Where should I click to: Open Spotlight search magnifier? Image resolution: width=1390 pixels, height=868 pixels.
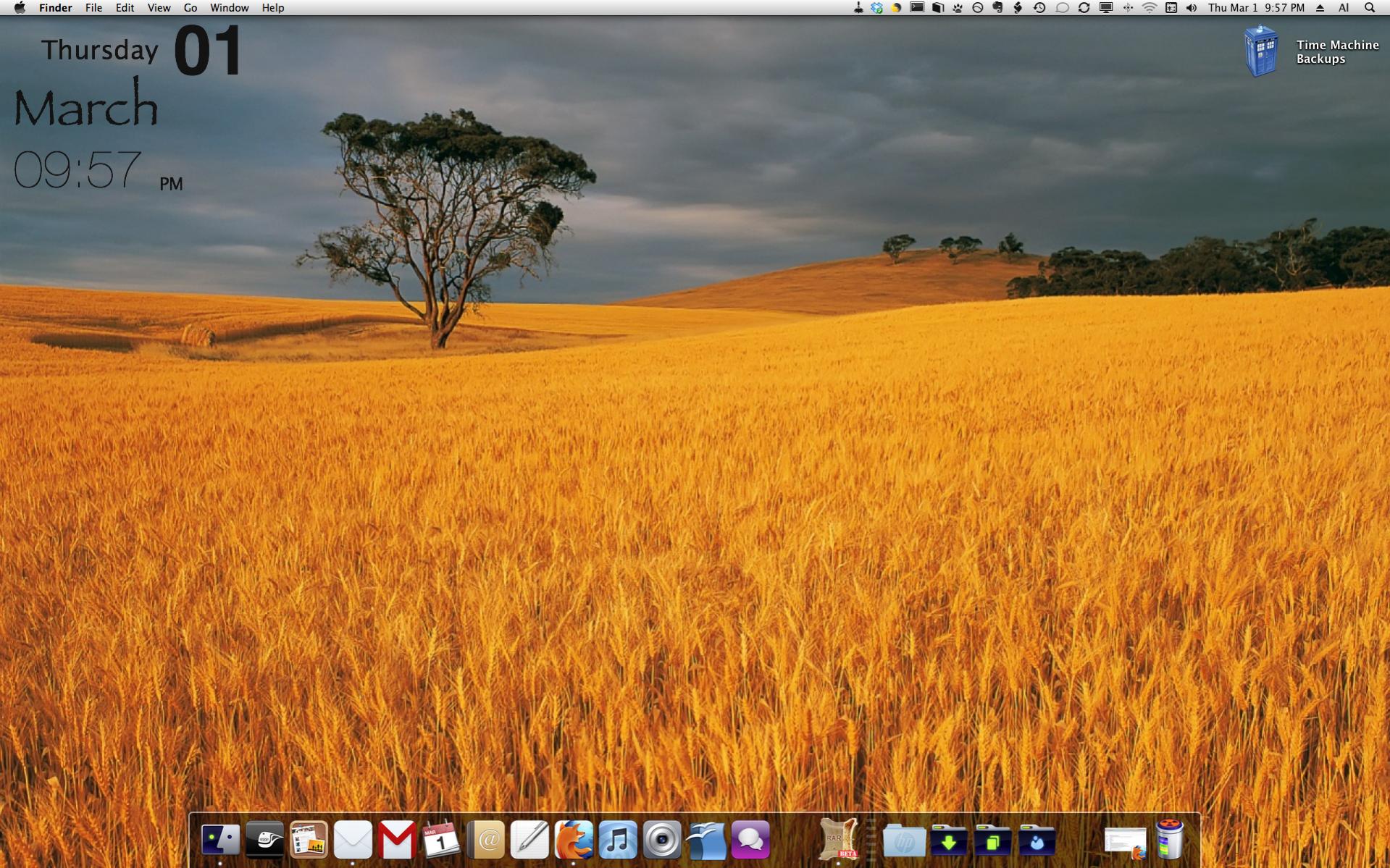(x=1370, y=7)
